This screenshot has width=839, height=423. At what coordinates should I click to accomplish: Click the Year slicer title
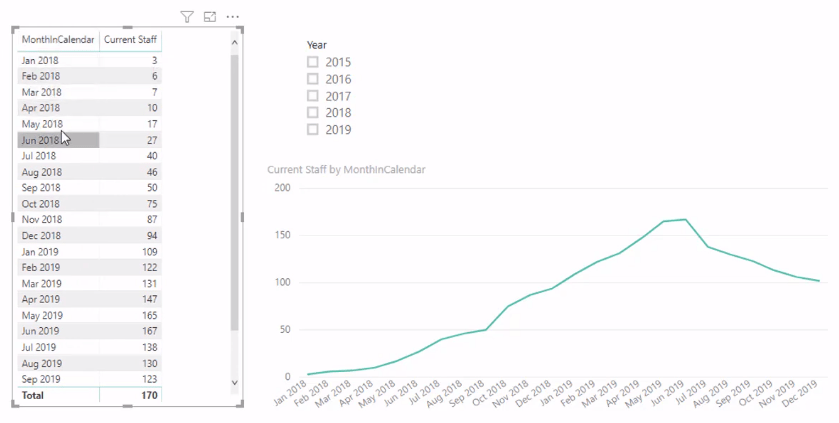[317, 45]
